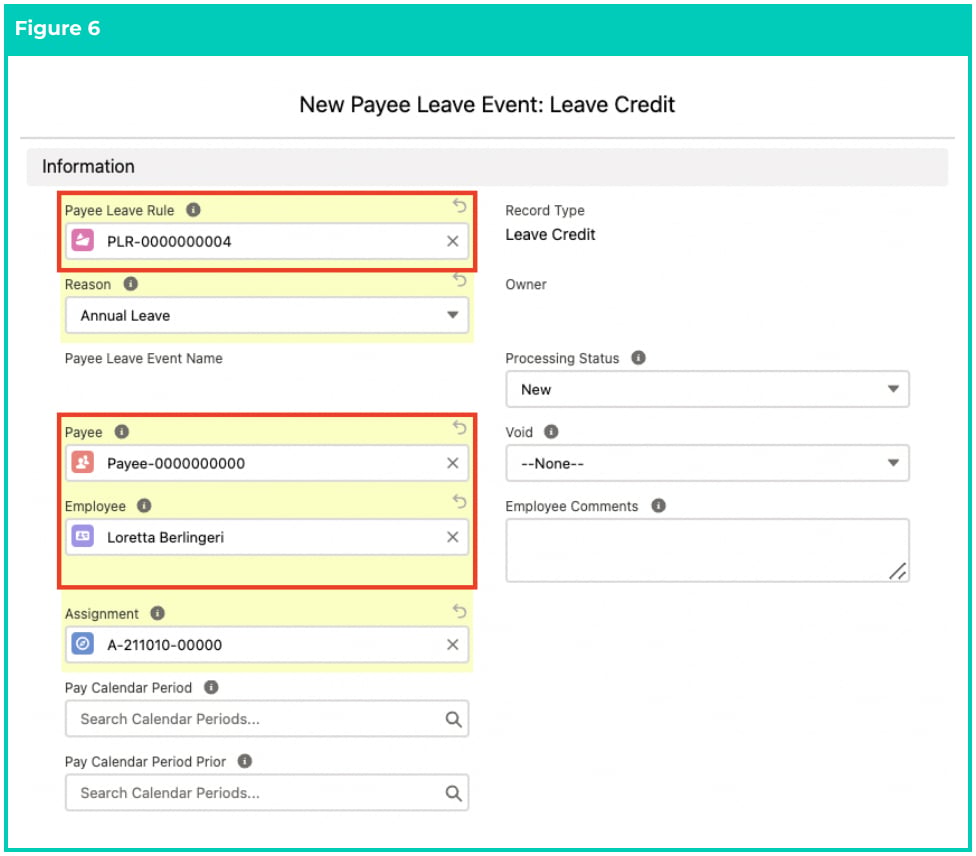The image size is (976, 856).
Task: Click the Loretta Berlingeri employee icon
Action: (83, 536)
